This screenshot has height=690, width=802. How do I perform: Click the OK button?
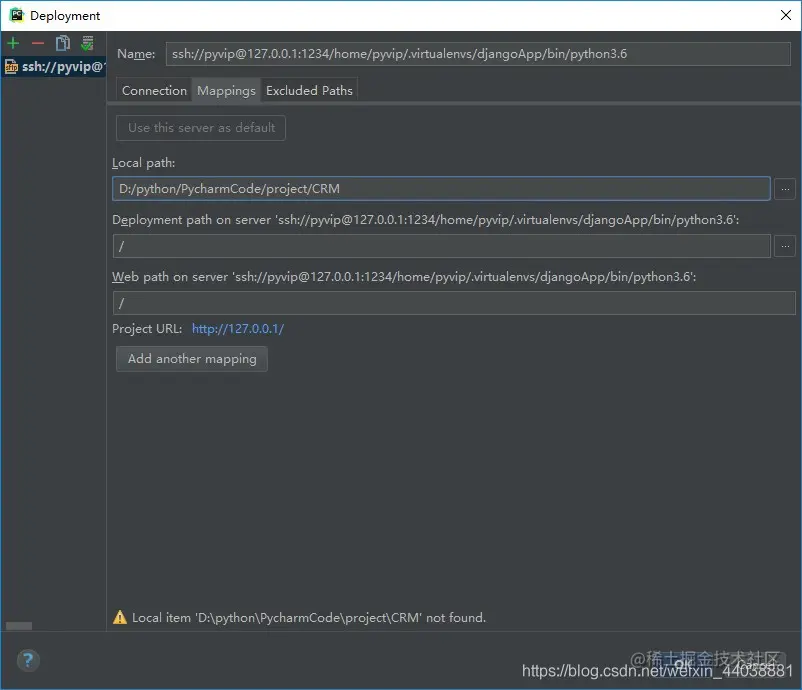coord(682,664)
